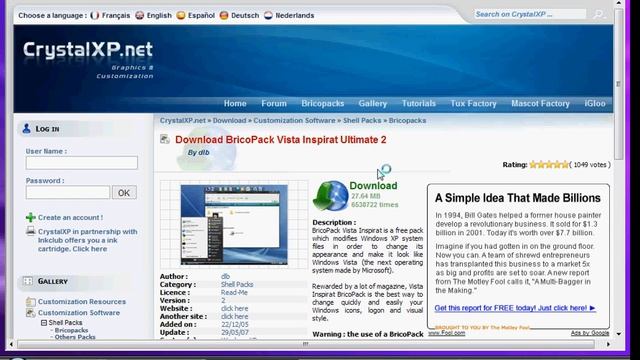Click the Dutch flag icon
This screenshot has width=640, height=360.
[x=268, y=16]
